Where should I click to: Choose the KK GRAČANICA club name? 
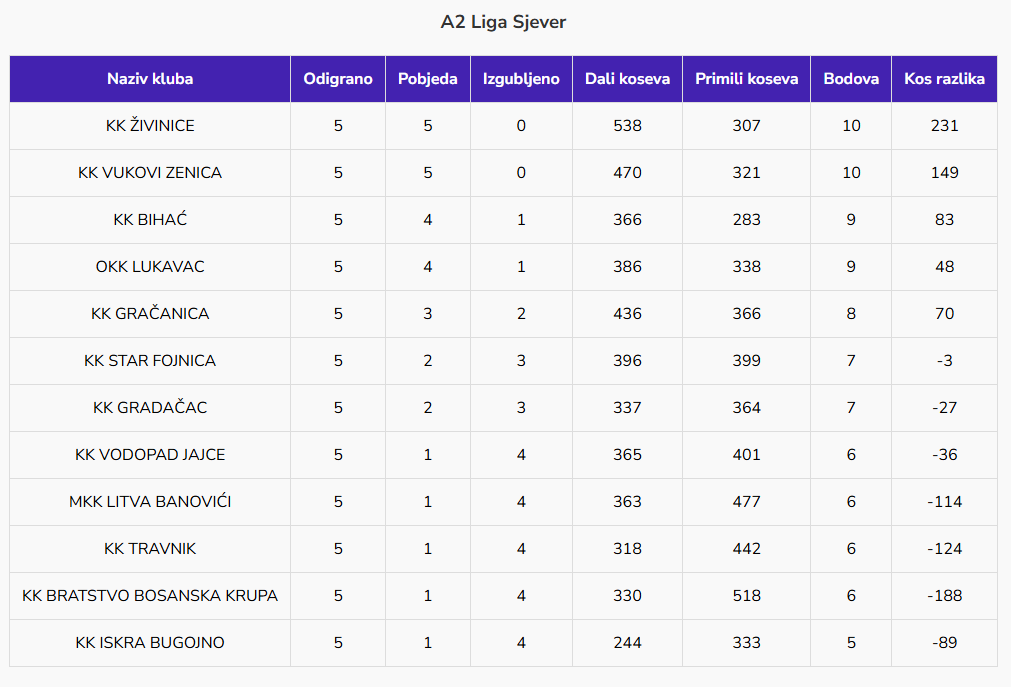[150, 314]
